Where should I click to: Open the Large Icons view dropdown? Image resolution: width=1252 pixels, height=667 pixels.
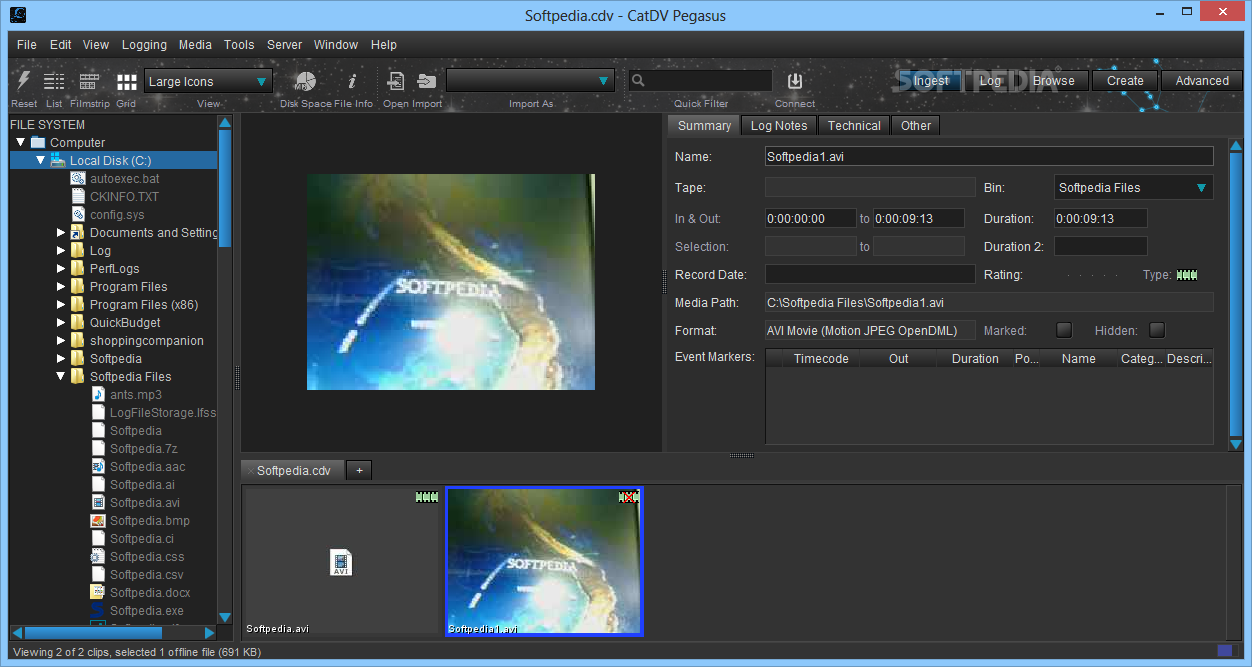(208, 81)
